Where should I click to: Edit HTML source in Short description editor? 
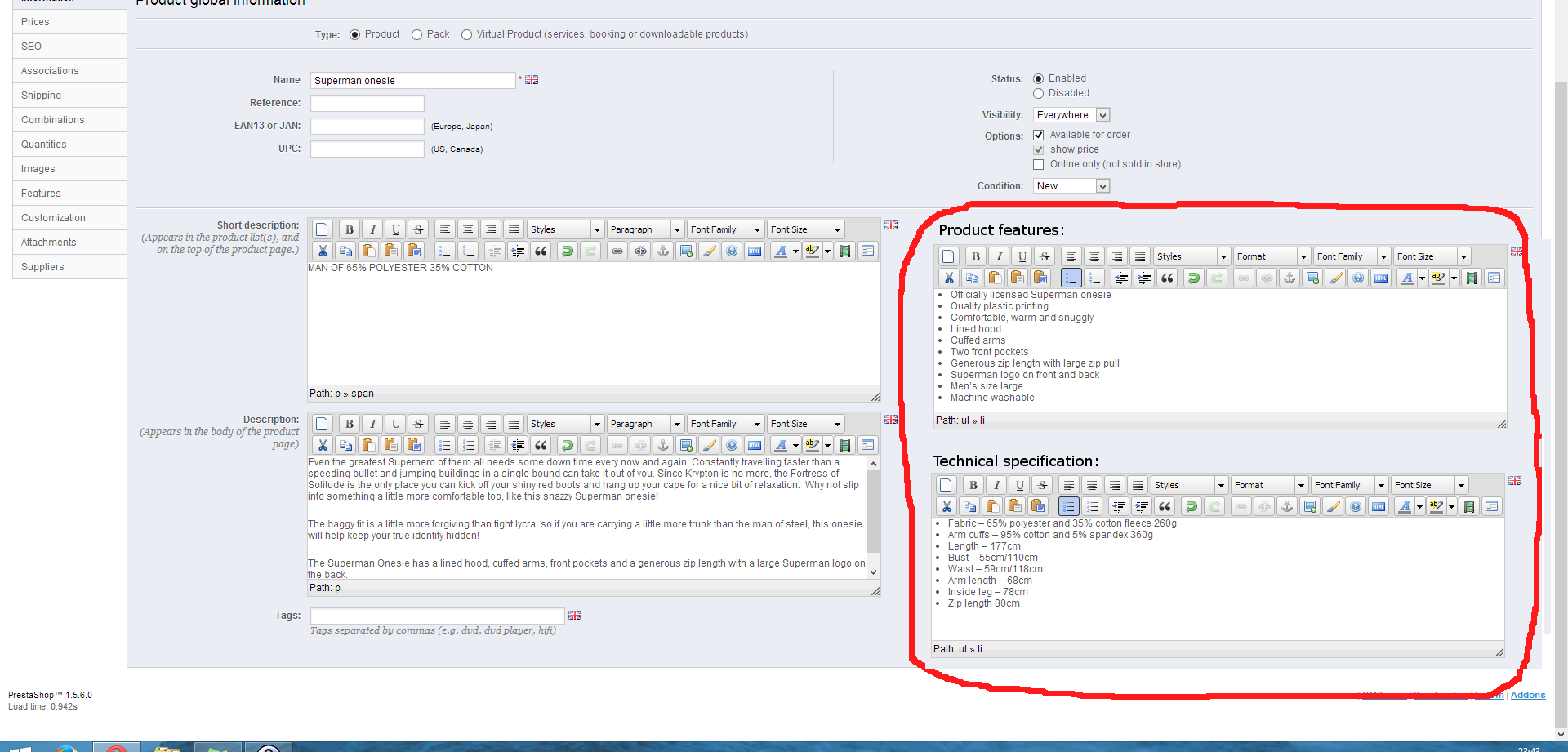coord(755,251)
